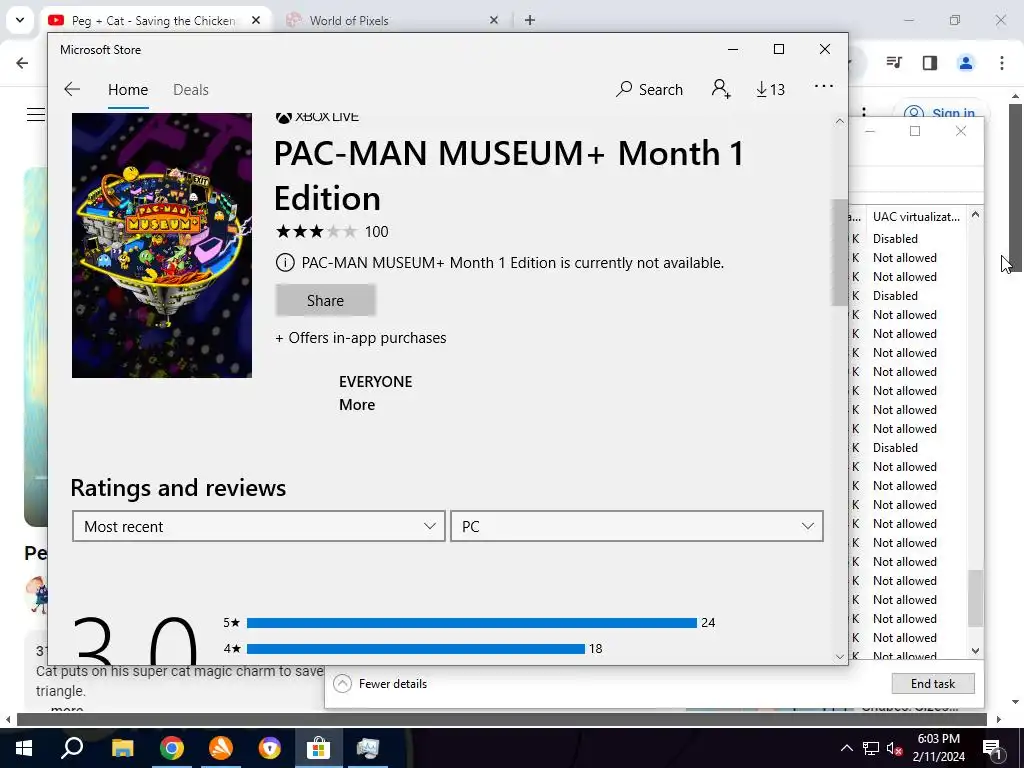The image size is (1024, 768).
Task: Switch to the Deals tab
Action: pos(191,89)
